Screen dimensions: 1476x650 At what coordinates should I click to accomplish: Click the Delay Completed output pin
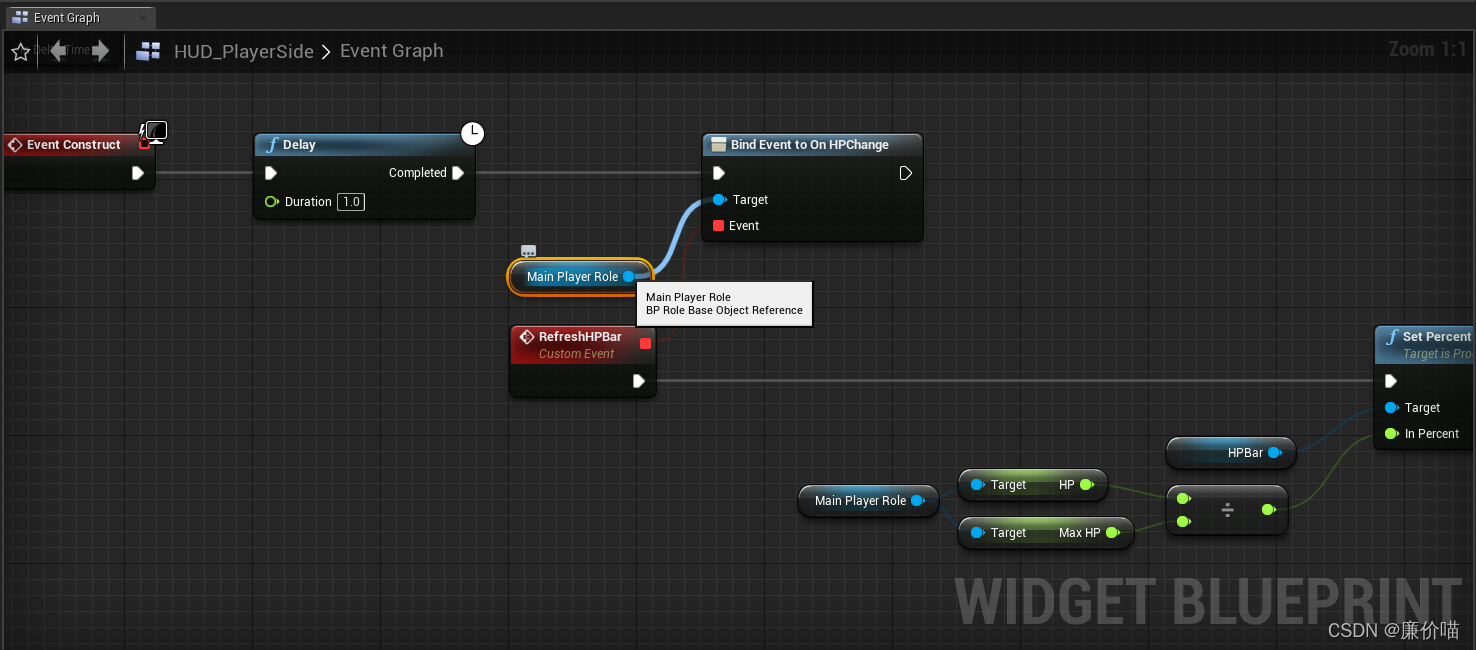458,173
